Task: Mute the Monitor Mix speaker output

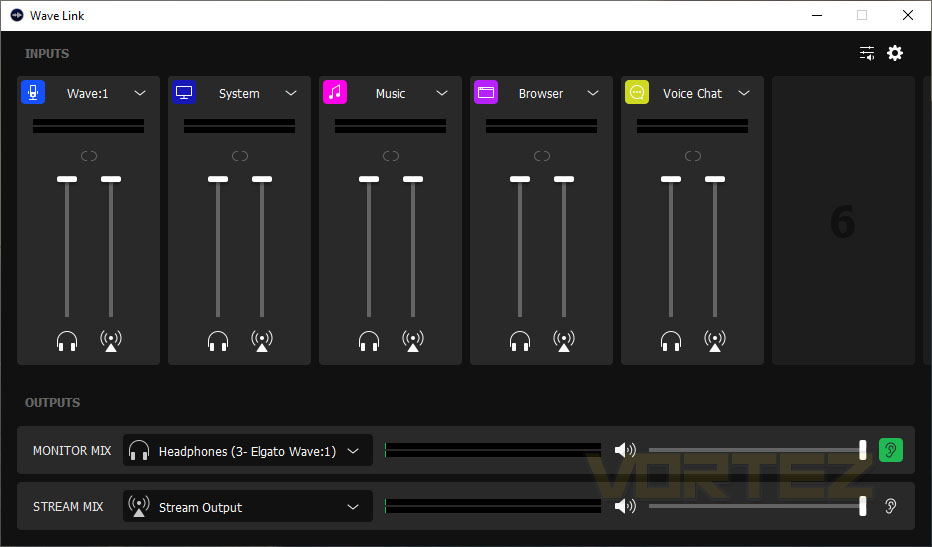Action: 625,450
